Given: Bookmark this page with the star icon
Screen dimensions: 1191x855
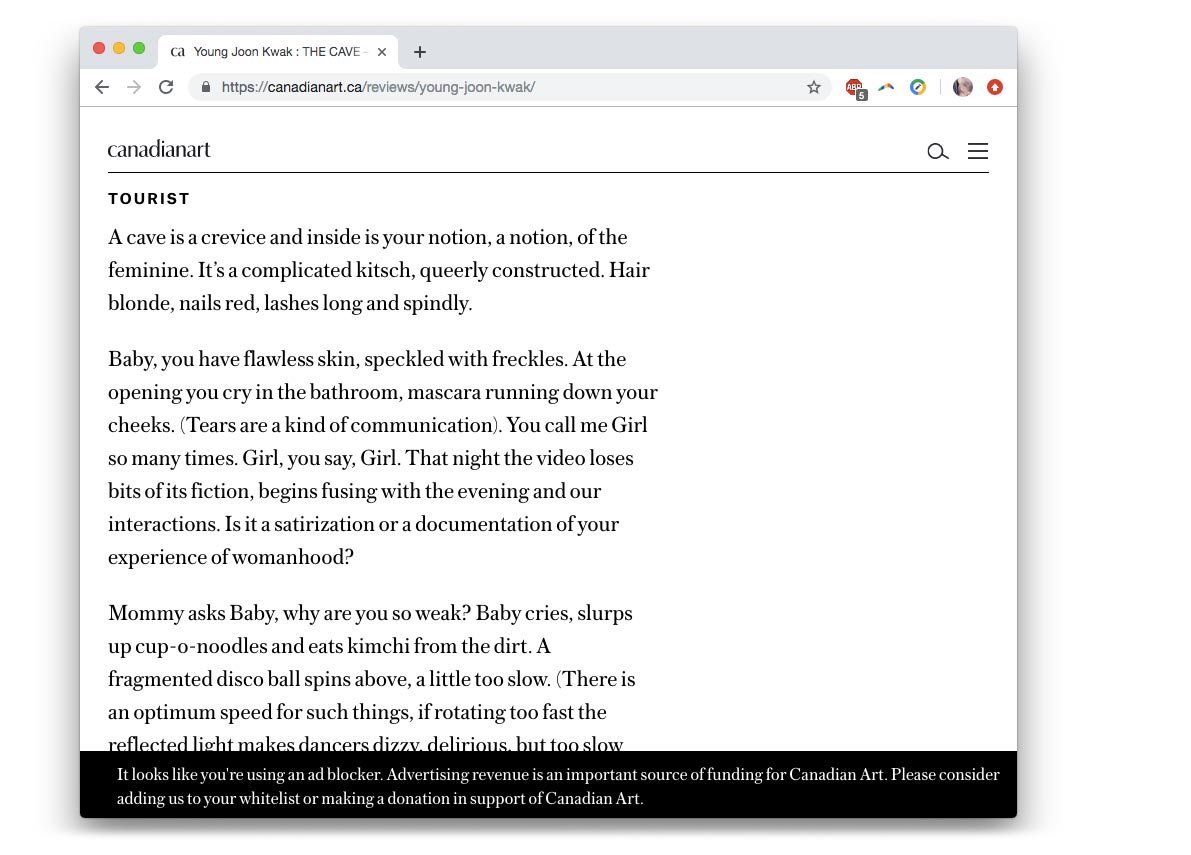Looking at the screenshot, I should (814, 87).
